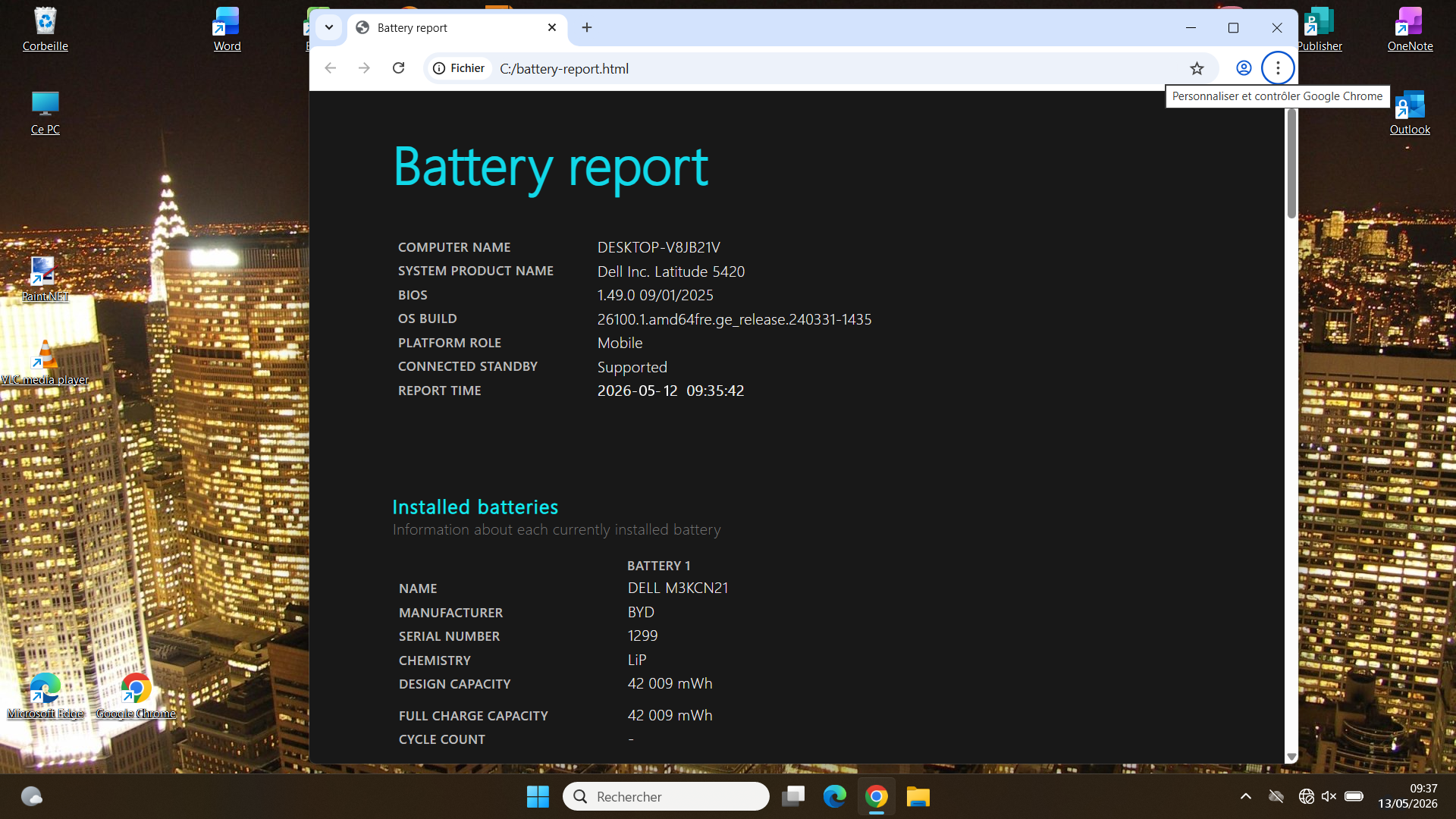Click the DELL M3KCN21 battery name
Screen dimensions: 1456x819
[678, 588]
